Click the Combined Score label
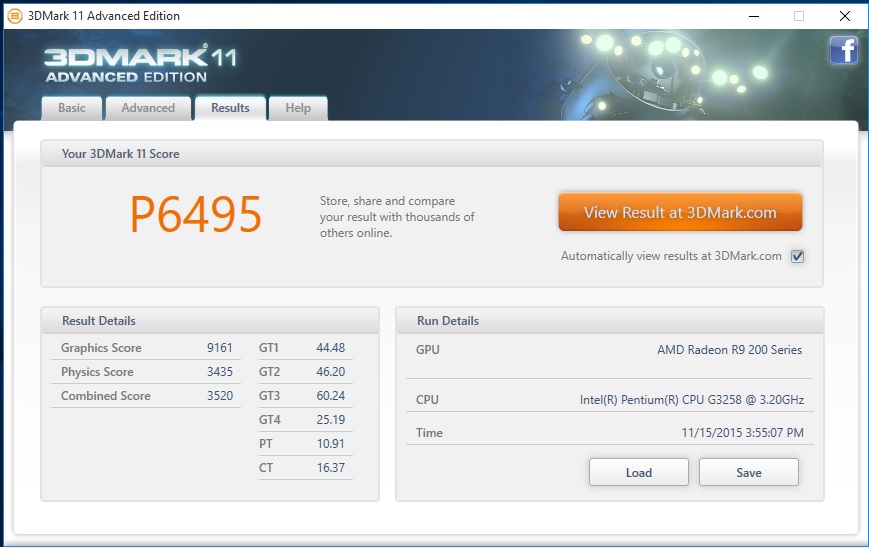 point(106,396)
